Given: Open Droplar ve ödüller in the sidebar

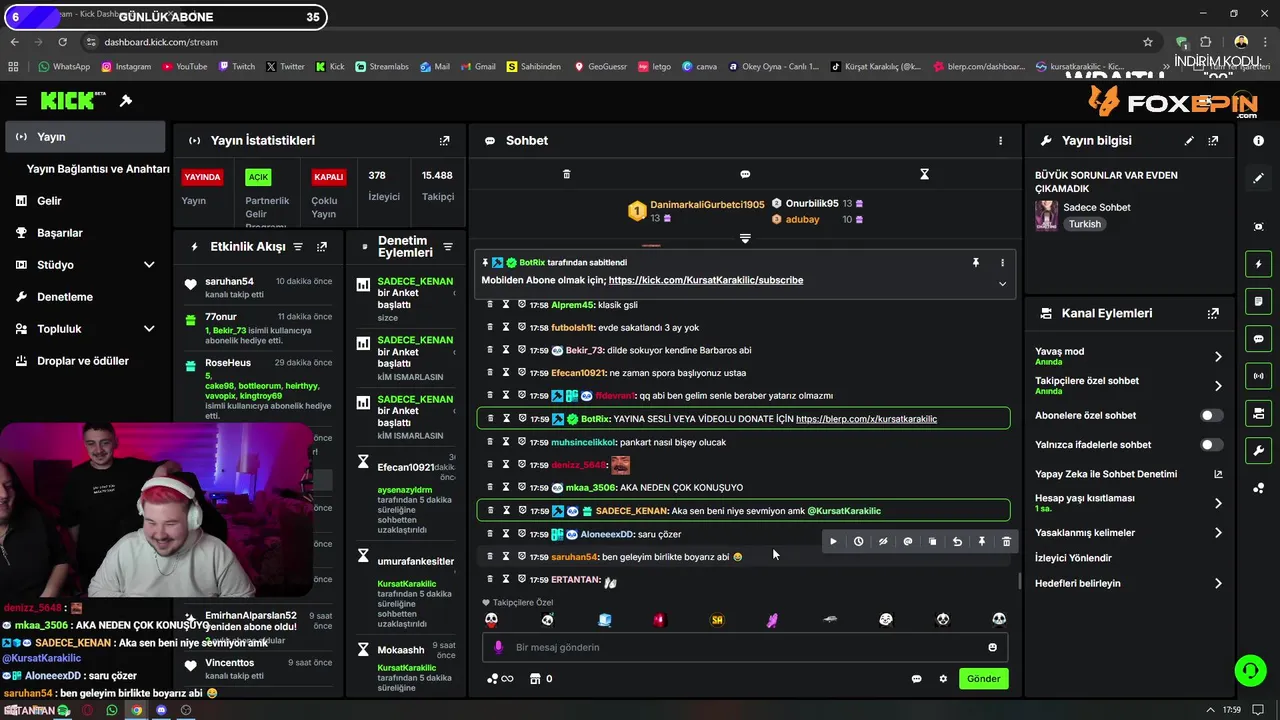Looking at the screenshot, I should (x=85, y=361).
